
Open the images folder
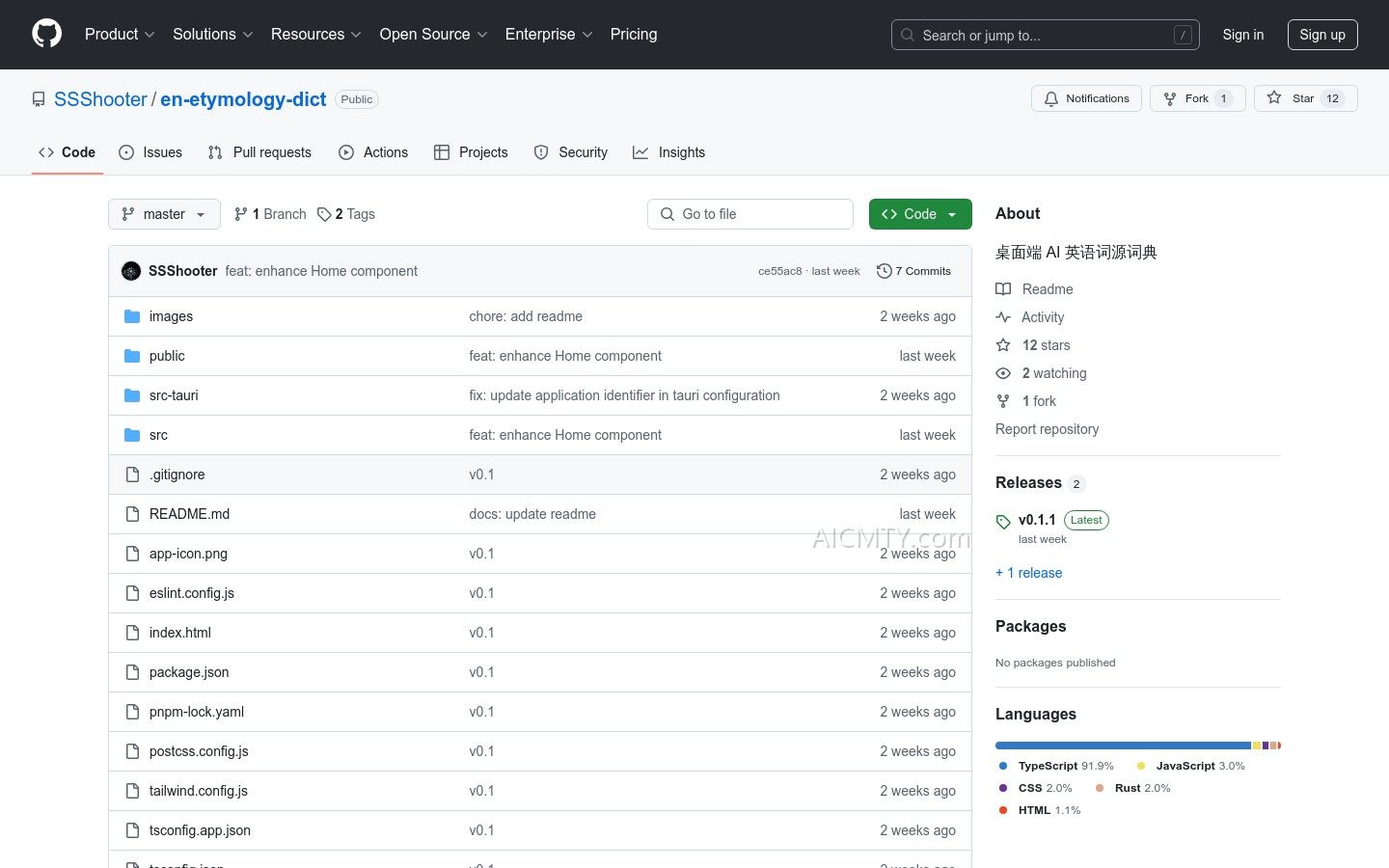click(171, 316)
